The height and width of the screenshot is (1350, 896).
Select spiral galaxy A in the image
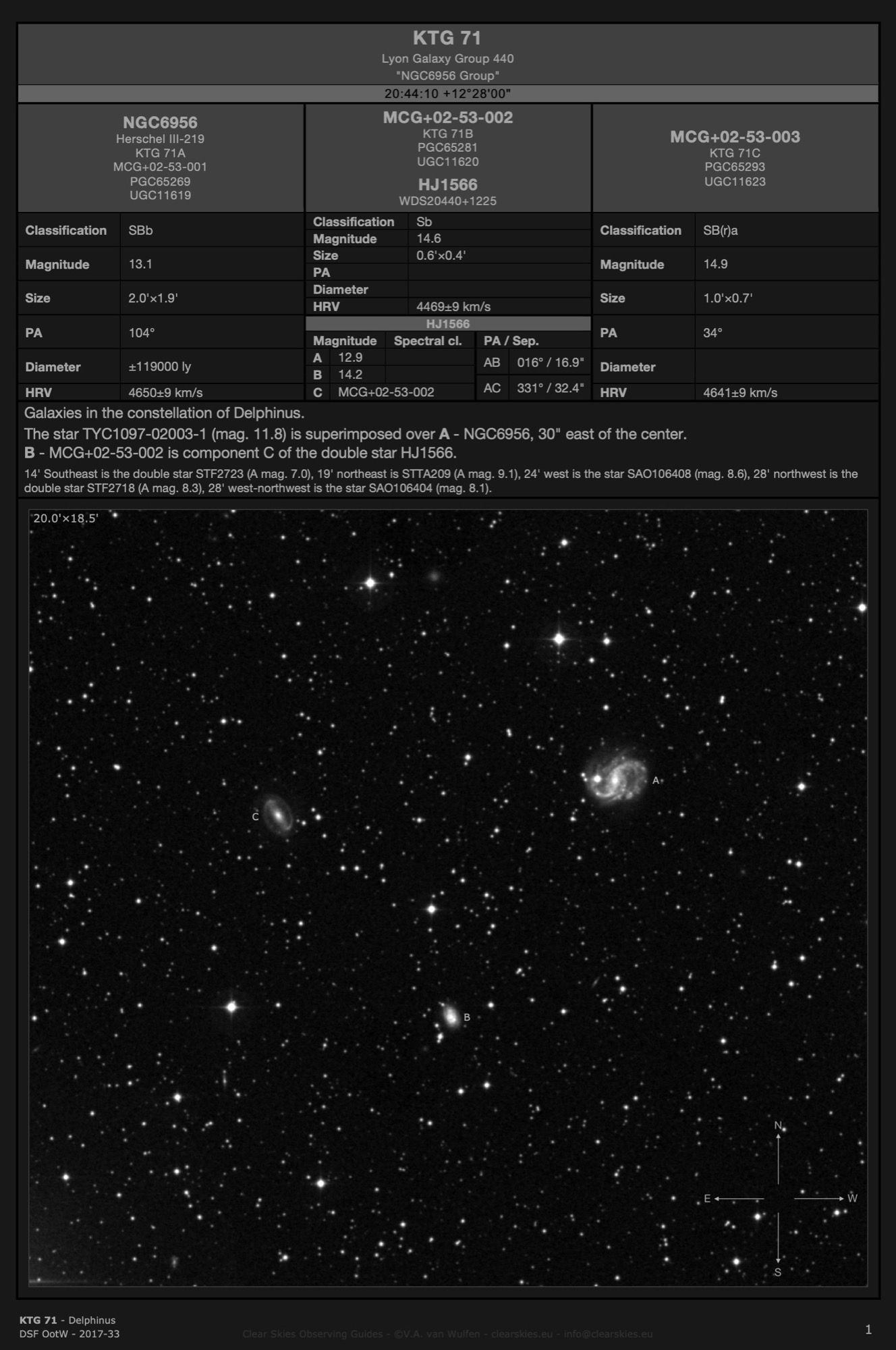click(x=615, y=780)
